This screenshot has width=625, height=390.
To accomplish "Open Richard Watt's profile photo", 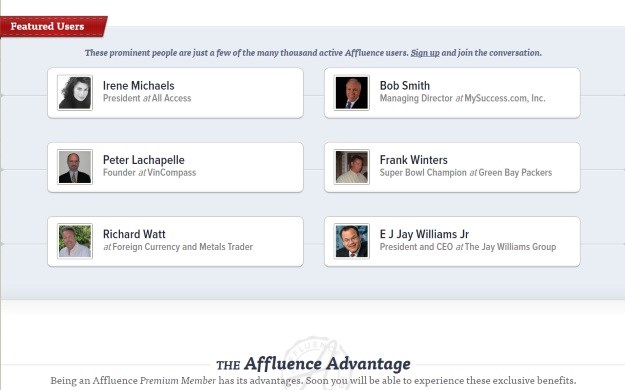I will (x=75, y=241).
